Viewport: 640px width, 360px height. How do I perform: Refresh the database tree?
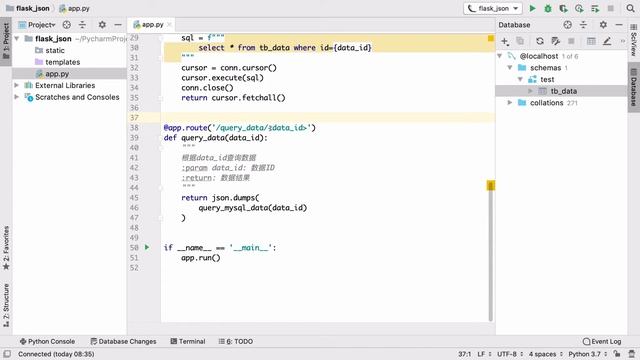click(540, 41)
